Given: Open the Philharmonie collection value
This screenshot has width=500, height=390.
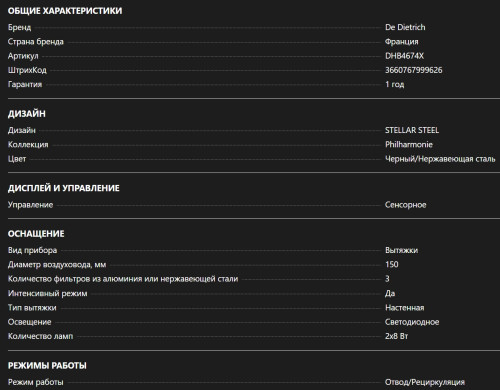Looking at the screenshot, I should coord(409,144).
